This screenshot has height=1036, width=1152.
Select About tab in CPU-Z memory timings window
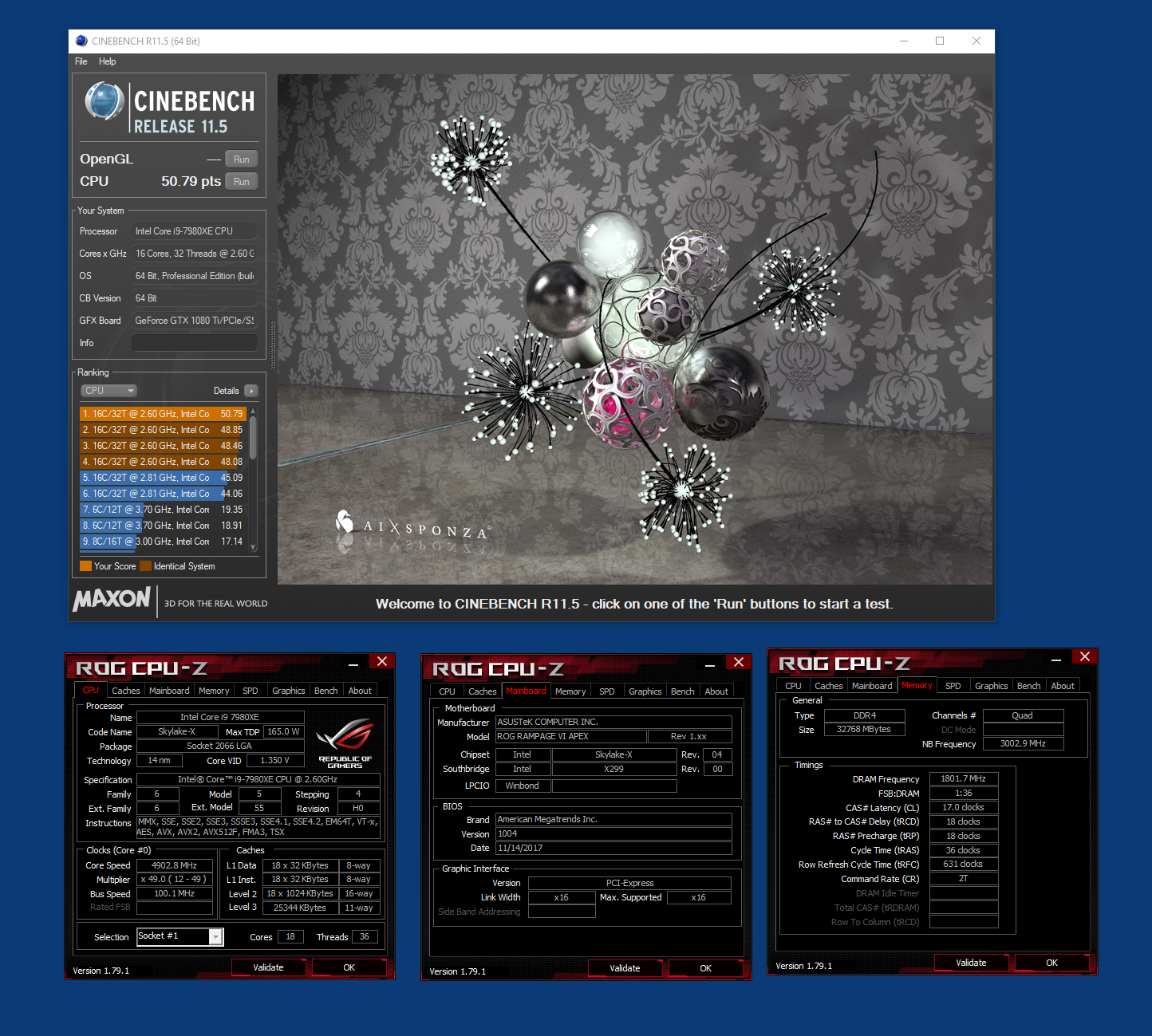click(x=1063, y=686)
